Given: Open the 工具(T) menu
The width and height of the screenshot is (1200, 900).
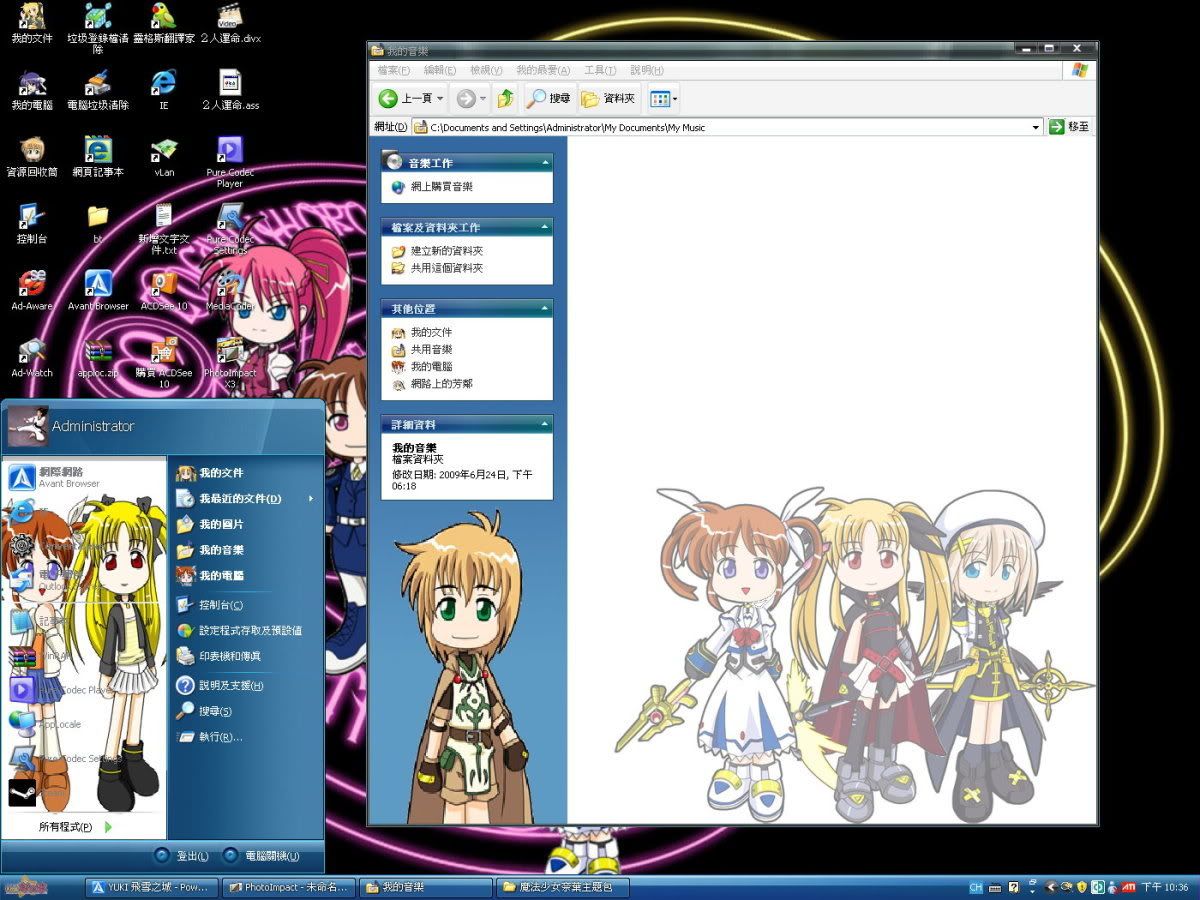Looking at the screenshot, I should tap(600, 70).
